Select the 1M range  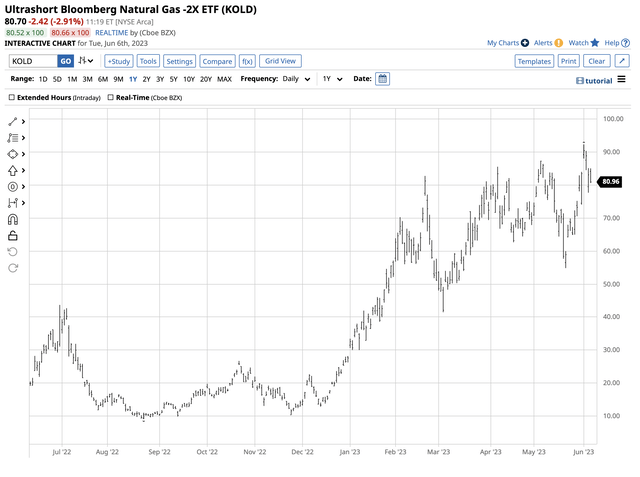(x=72, y=79)
